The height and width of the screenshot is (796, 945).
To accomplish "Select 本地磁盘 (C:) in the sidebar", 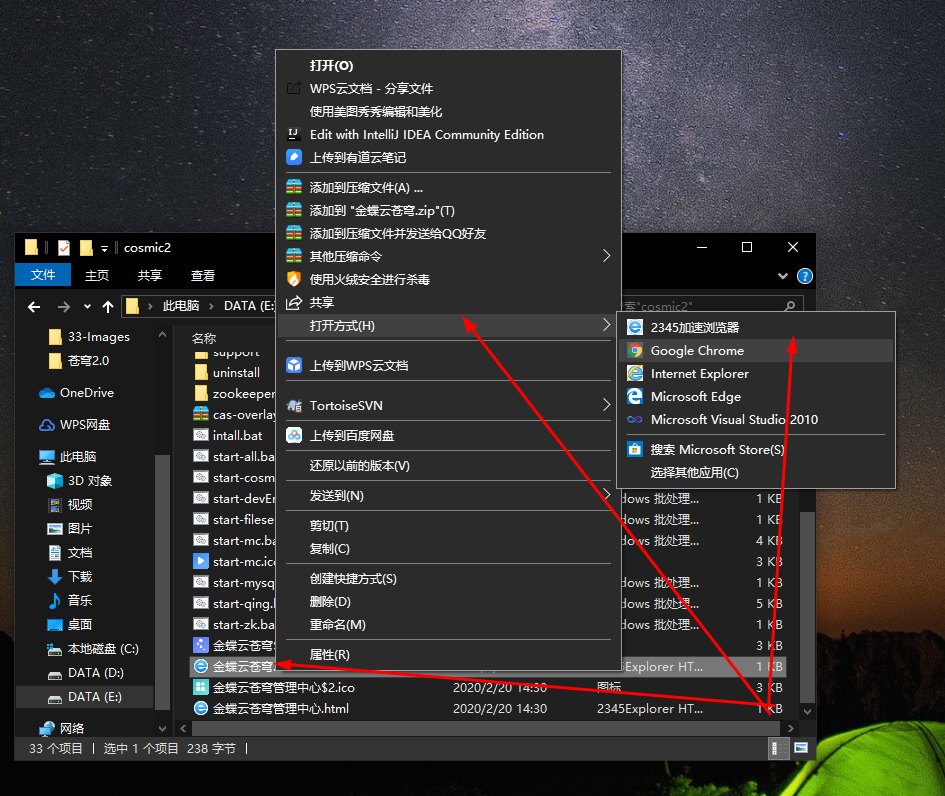I will [93, 648].
